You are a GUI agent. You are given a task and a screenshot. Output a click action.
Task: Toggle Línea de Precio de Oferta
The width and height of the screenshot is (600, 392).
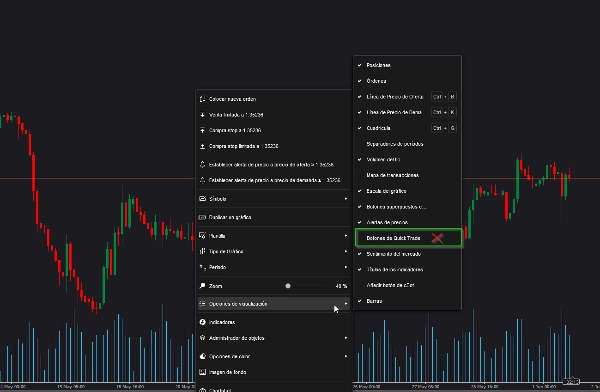[408, 97]
